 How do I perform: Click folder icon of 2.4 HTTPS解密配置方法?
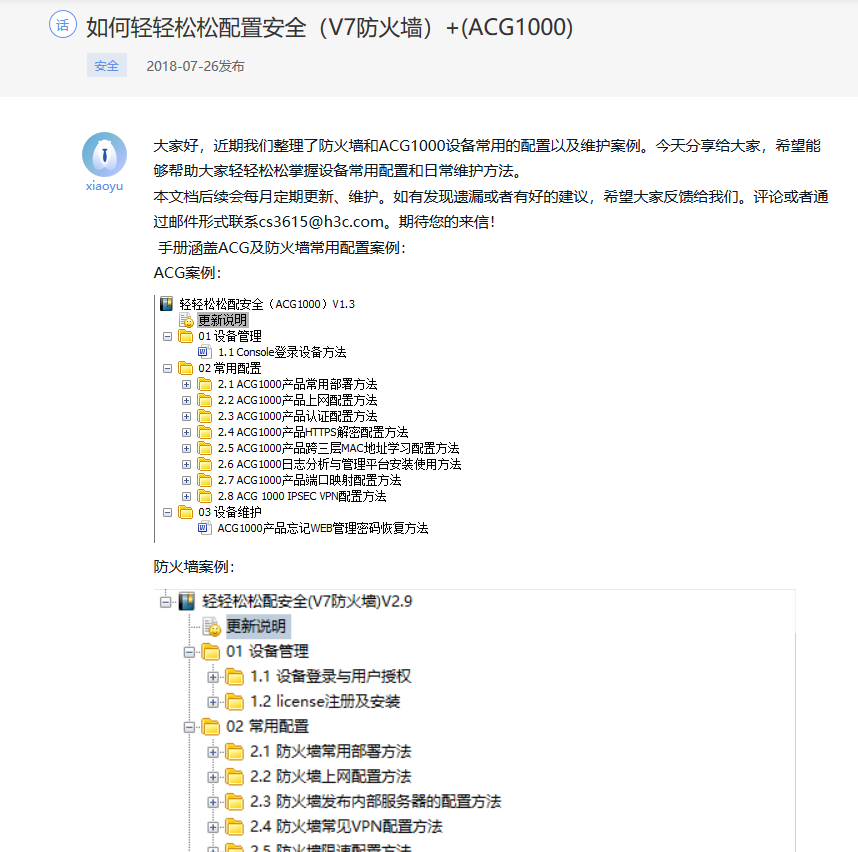(x=205, y=432)
